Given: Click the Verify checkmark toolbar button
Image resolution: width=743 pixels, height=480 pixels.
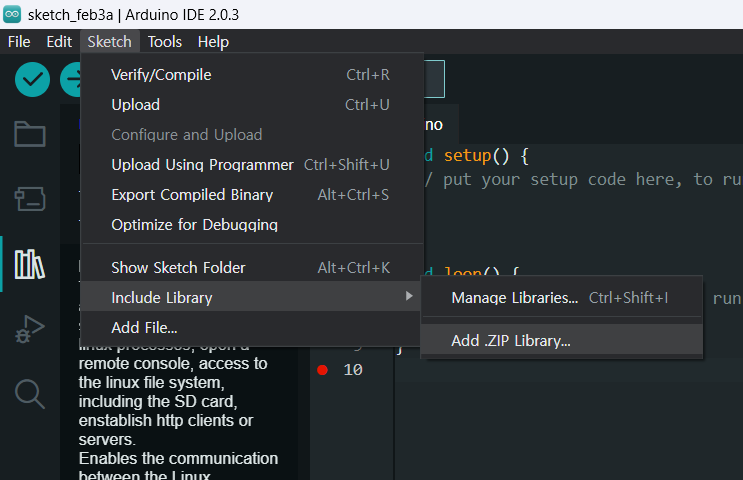Looking at the screenshot, I should point(32,80).
